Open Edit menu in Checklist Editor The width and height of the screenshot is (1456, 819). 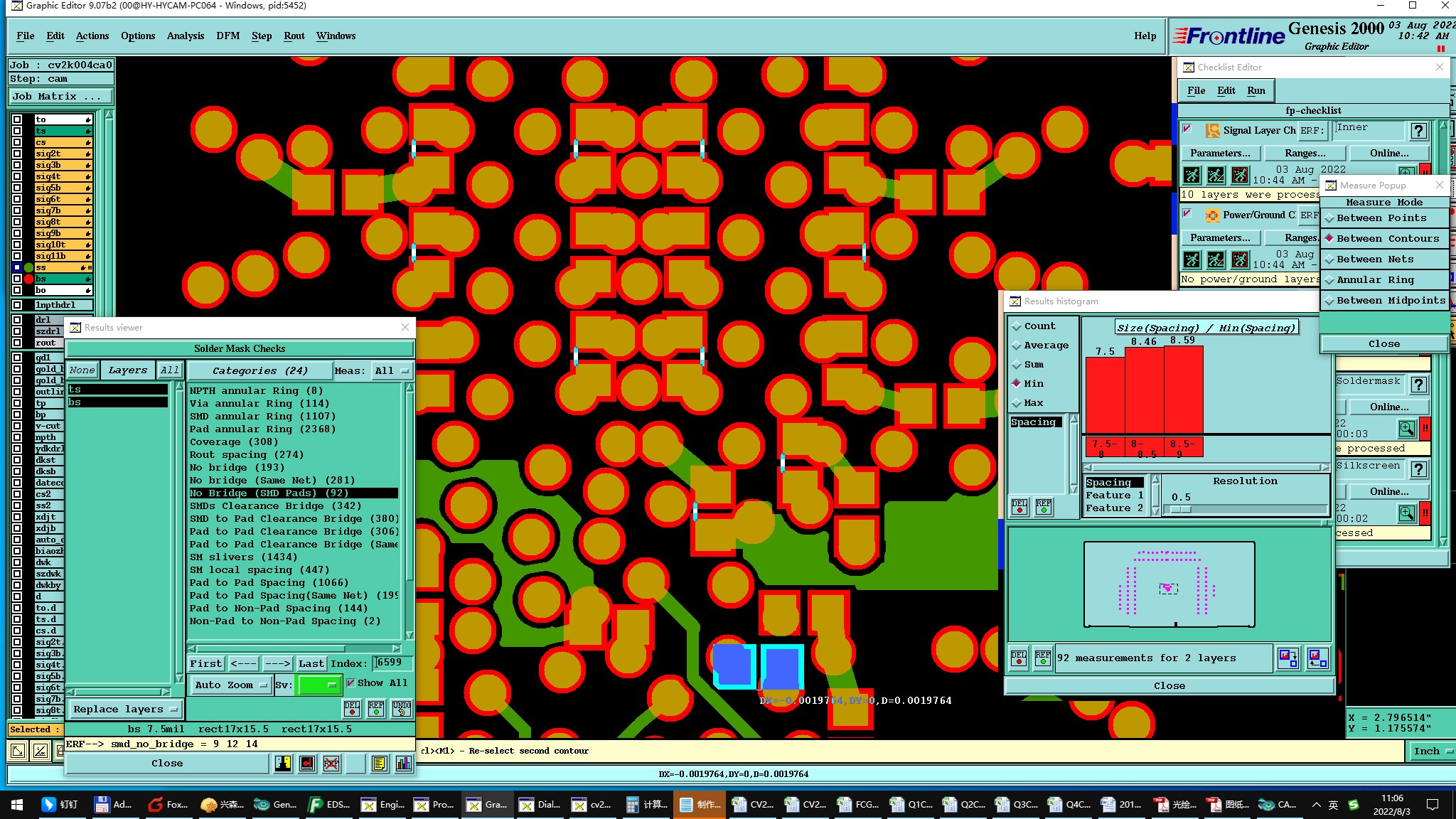1226,90
